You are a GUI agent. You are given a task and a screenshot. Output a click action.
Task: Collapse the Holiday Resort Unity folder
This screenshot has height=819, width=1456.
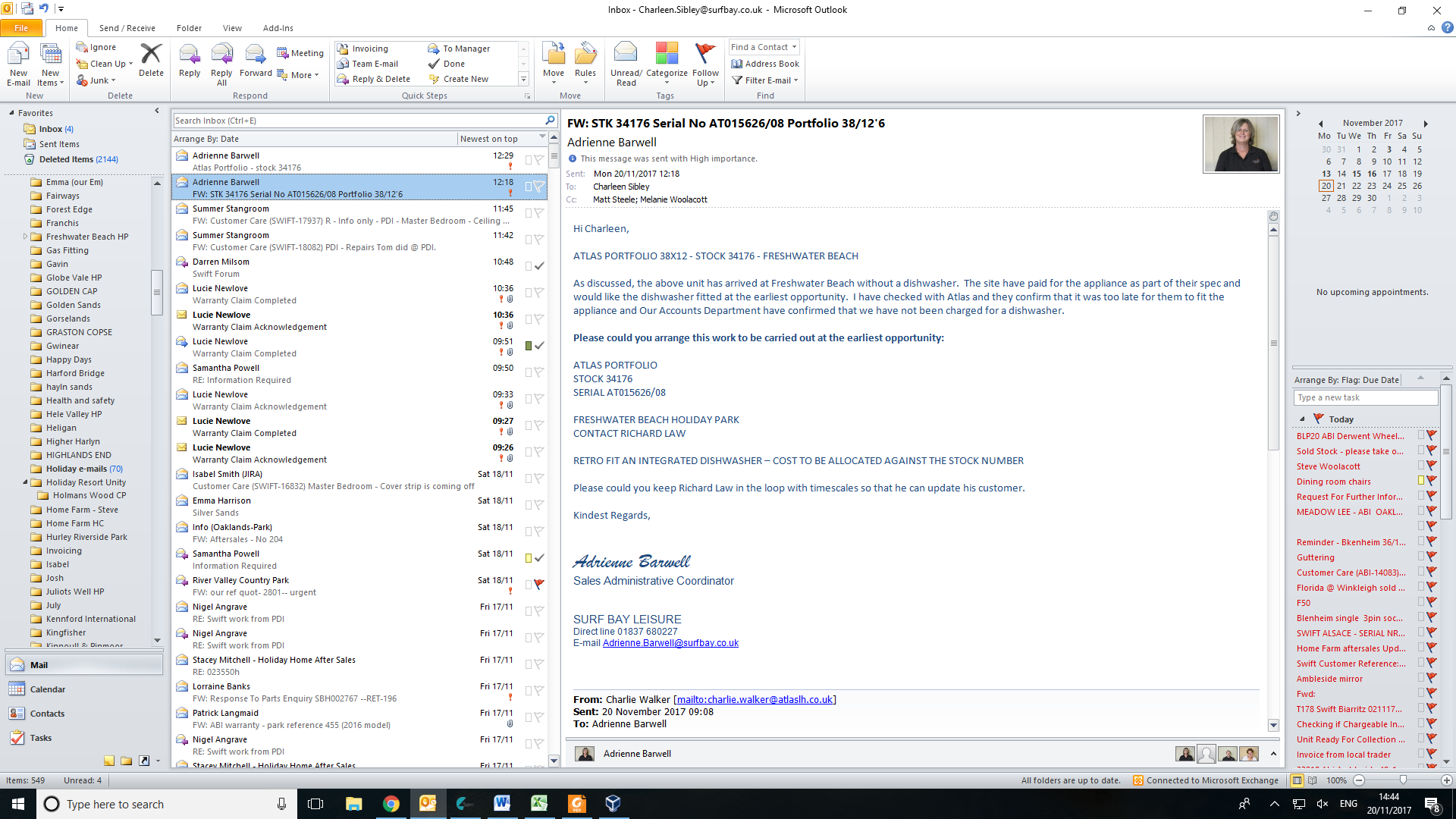point(25,482)
